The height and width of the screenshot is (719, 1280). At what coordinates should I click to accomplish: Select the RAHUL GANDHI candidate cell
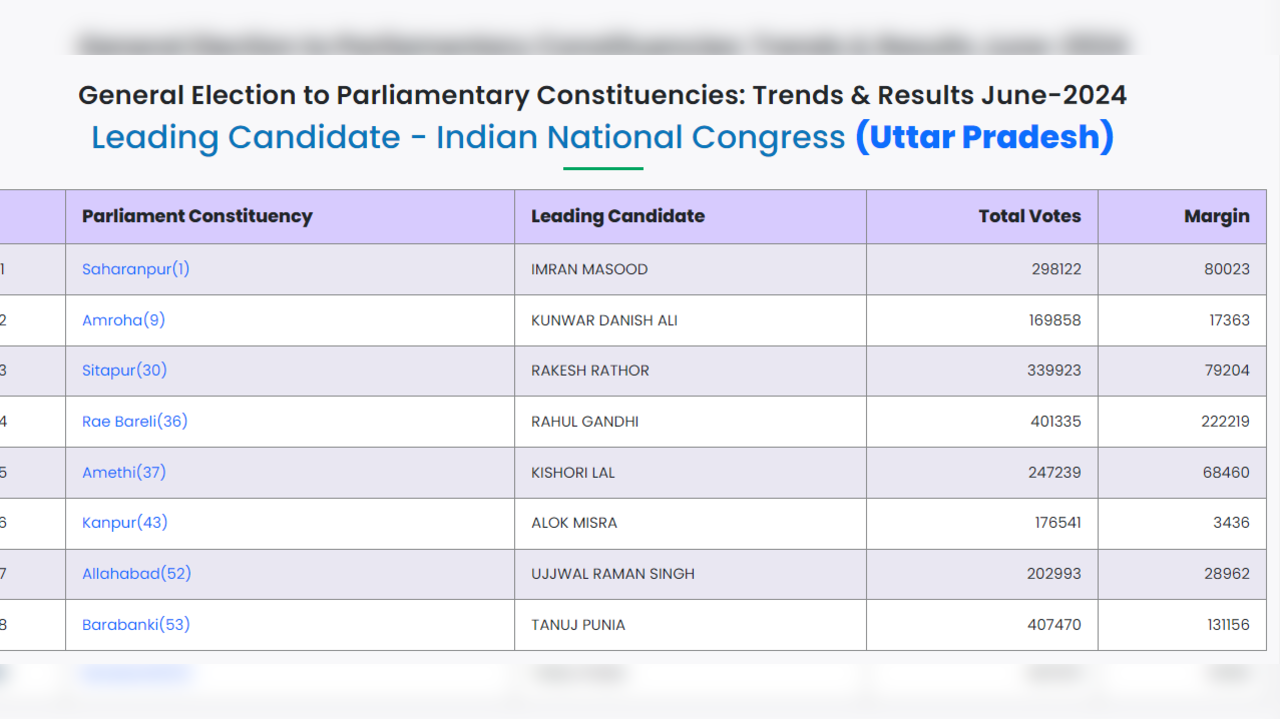tap(585, 422)
